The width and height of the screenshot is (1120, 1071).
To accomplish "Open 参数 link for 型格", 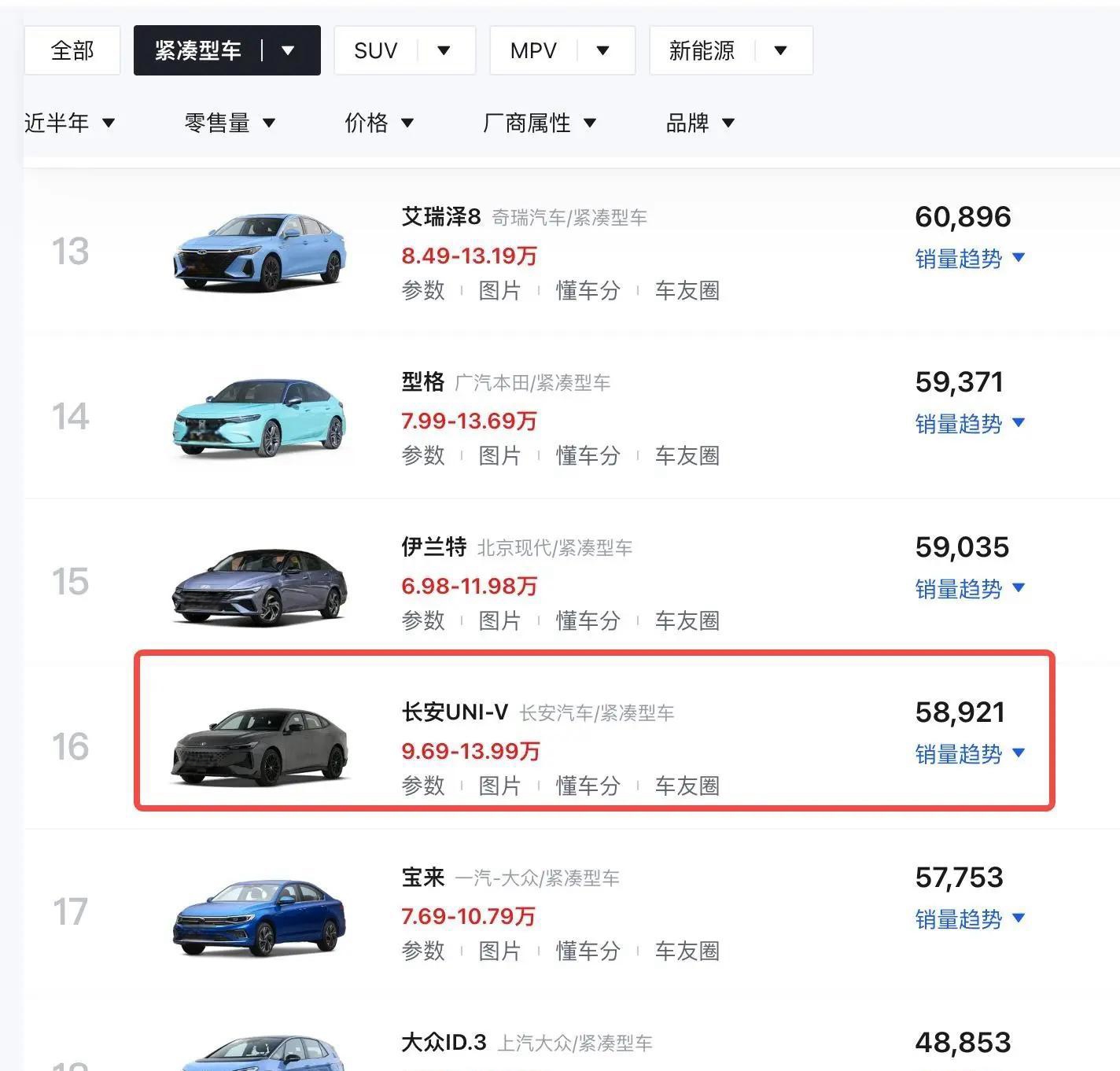I will coord(423,455).
